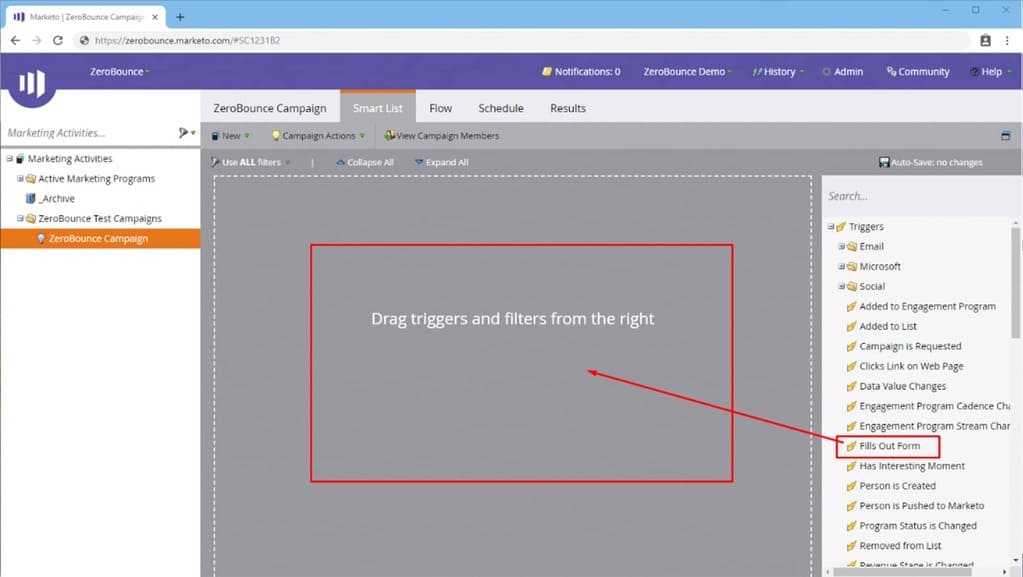Open the browser three-dot menu

(x=1007, y=40)
